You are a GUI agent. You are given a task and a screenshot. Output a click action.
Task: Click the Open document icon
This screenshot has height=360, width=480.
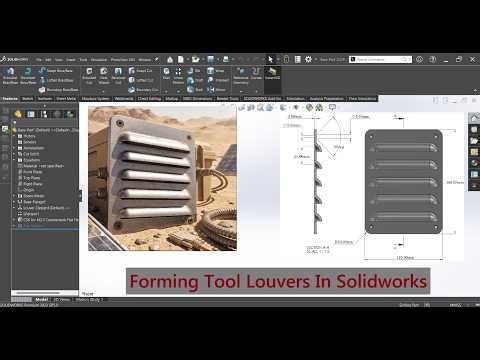(x=195, y=59)
